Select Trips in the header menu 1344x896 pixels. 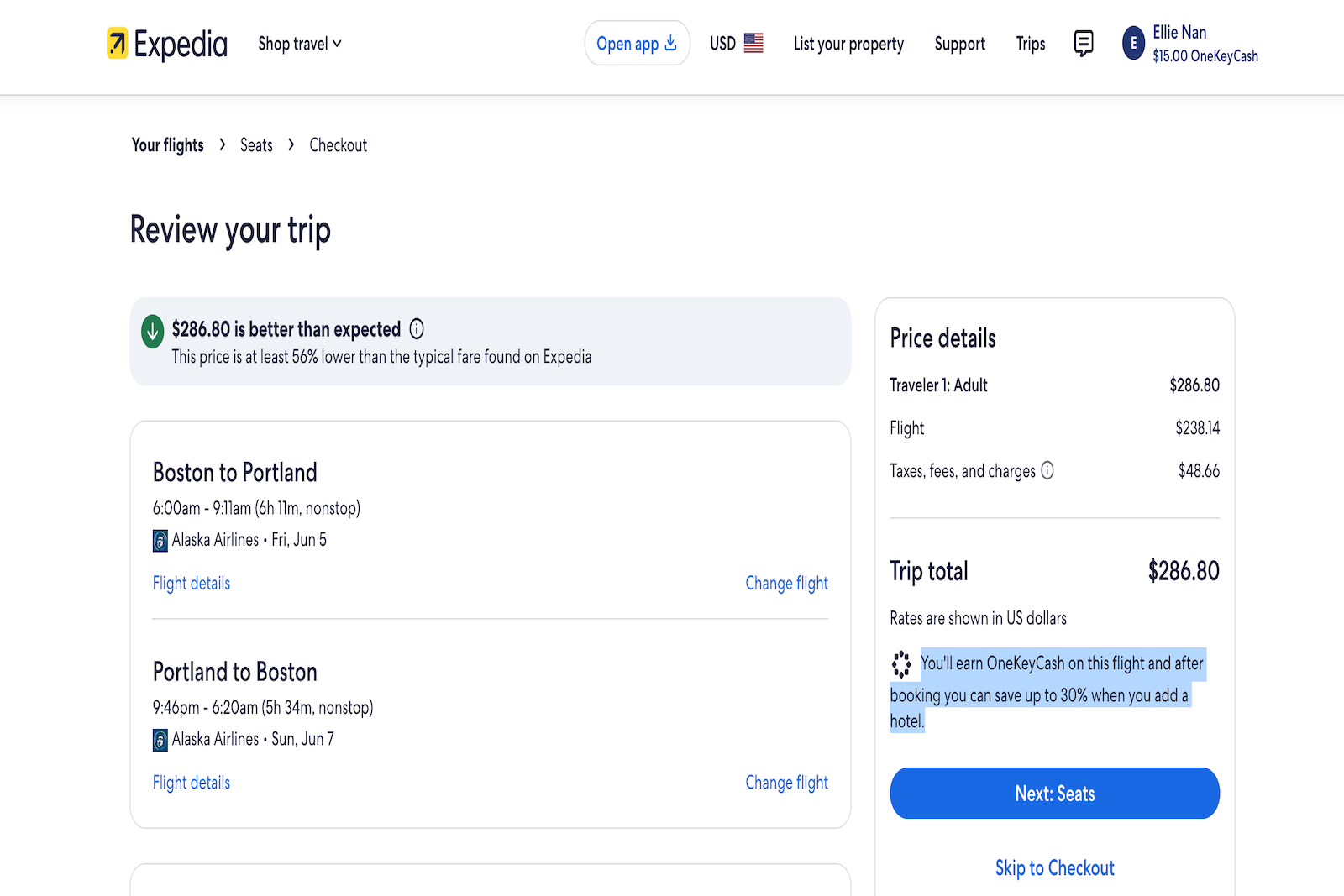pyautogui.click(x=1030, y=44)
